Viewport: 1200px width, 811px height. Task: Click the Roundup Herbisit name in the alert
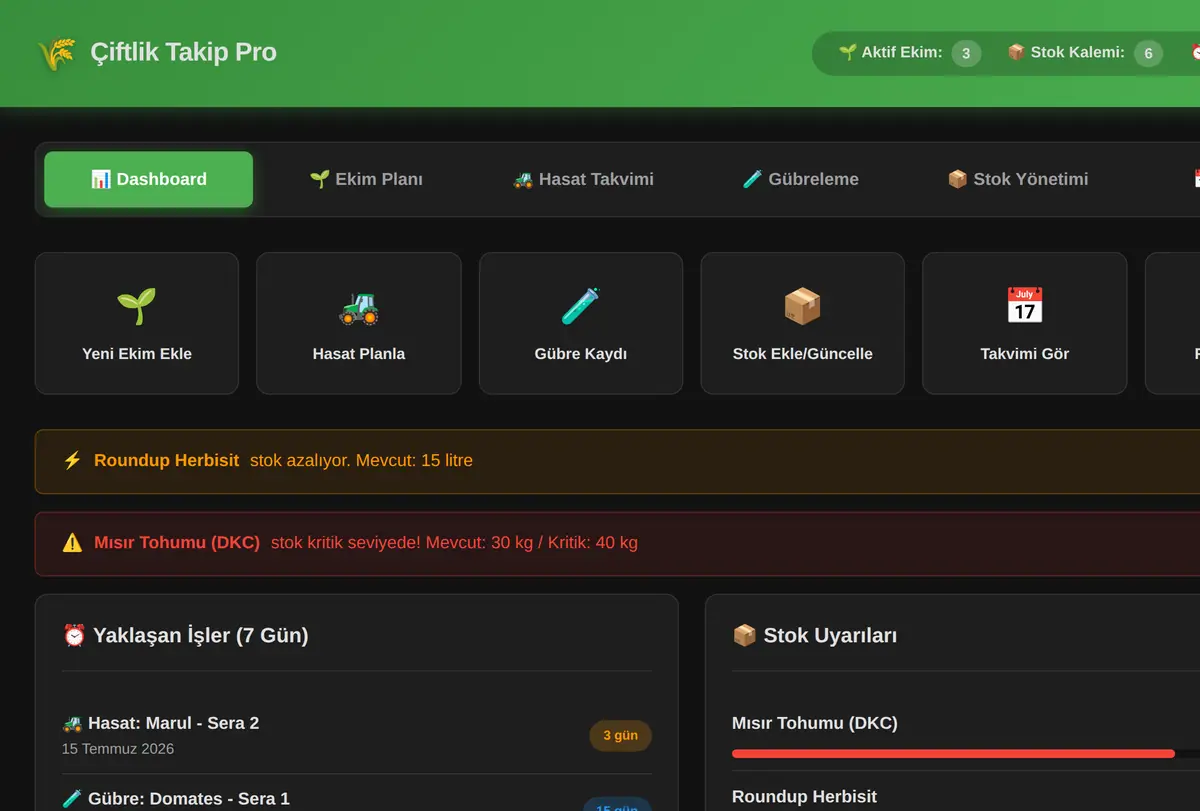167,461
